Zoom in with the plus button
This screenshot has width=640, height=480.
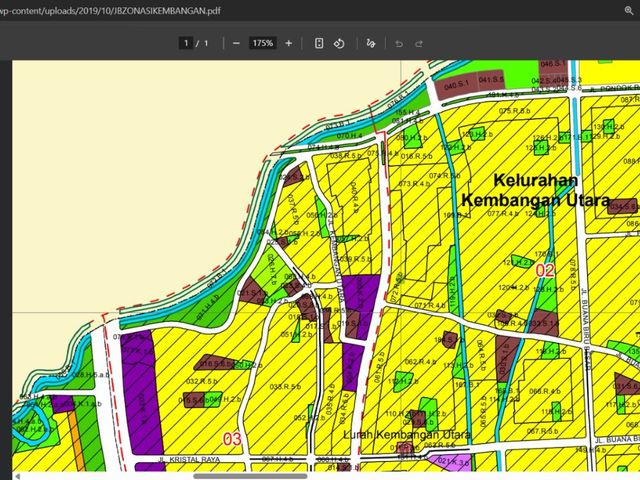coord(289,43)
